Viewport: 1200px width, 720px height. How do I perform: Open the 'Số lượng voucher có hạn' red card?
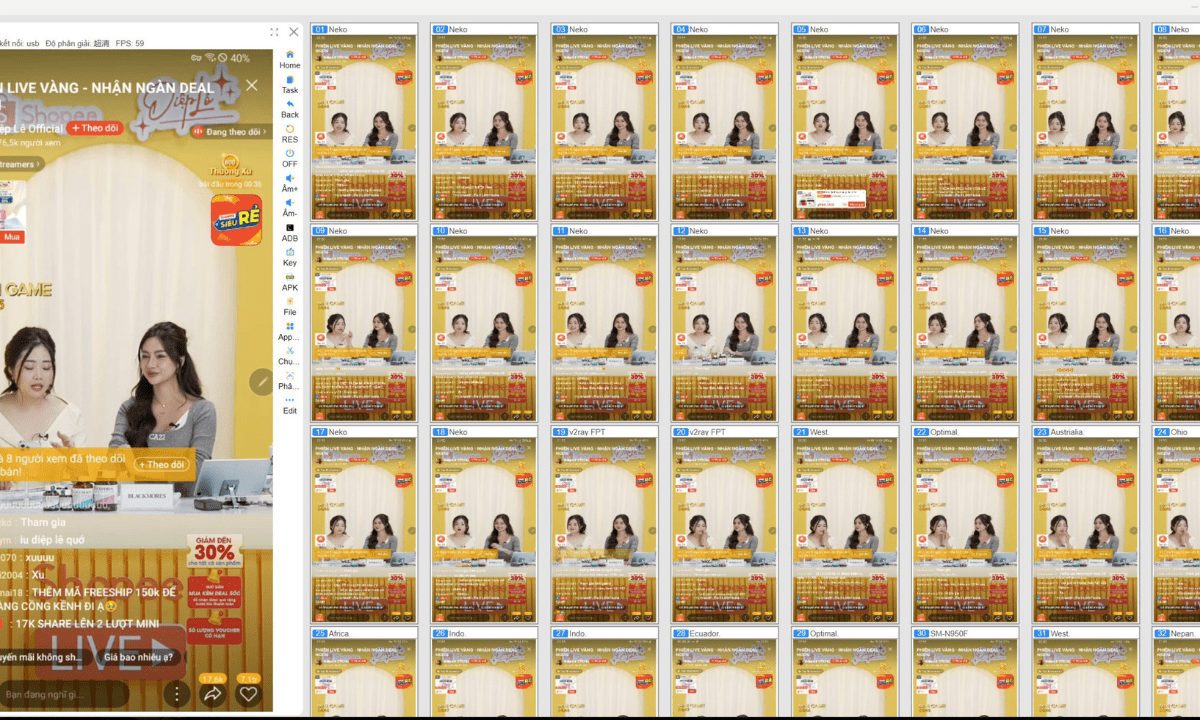tap(214, 632)
